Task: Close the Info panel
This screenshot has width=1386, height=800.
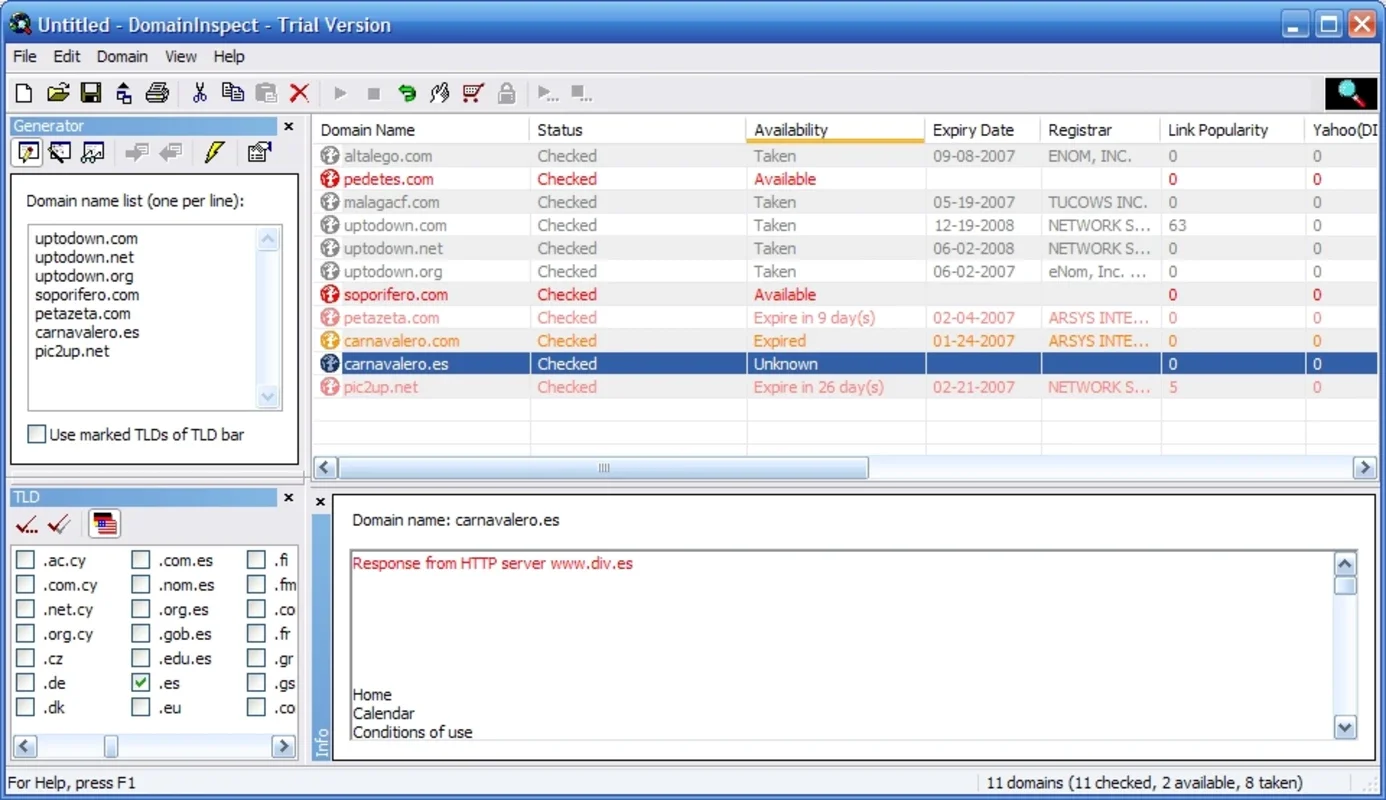Action: click(320, 502)
